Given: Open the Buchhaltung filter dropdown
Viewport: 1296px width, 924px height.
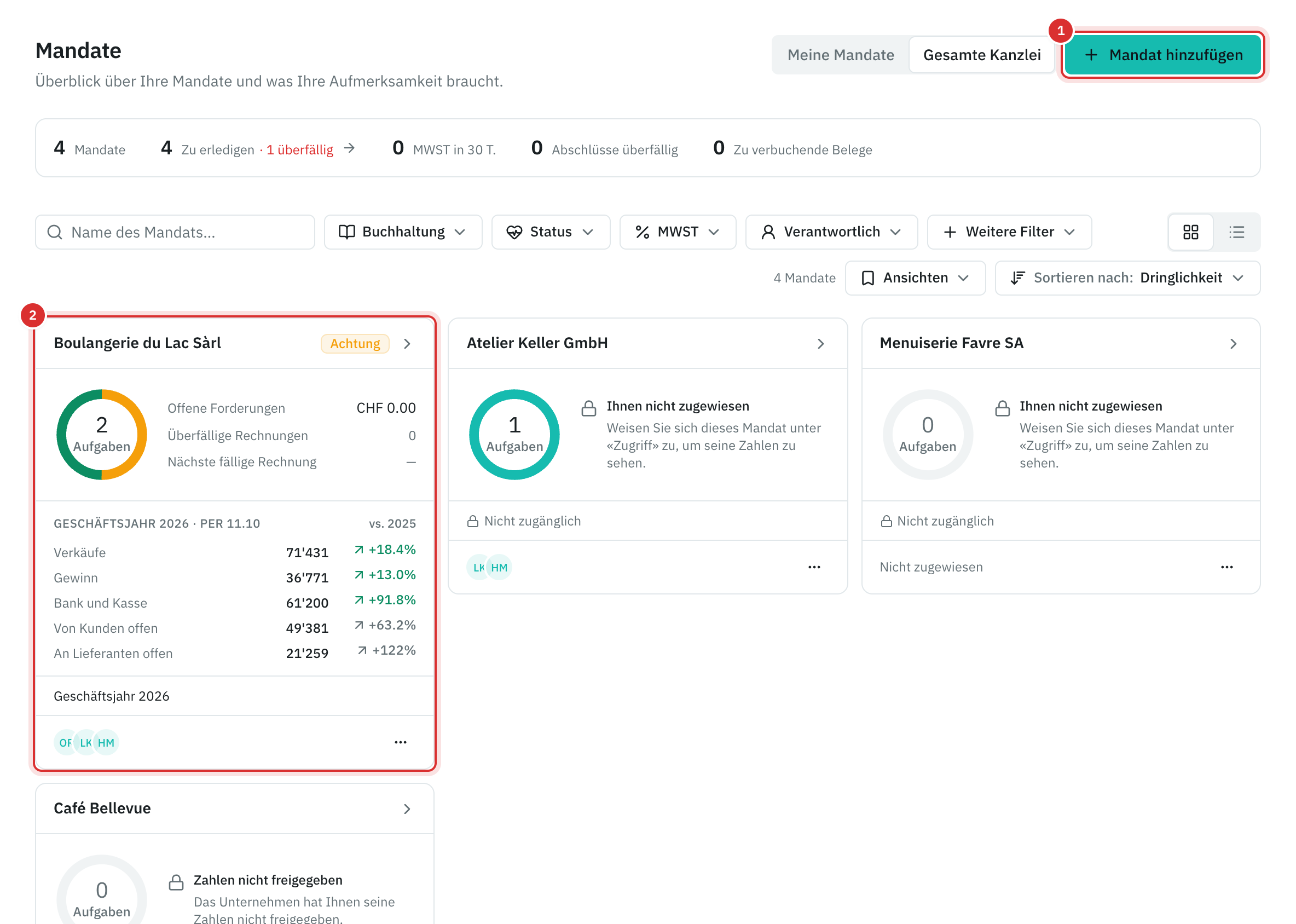Looking at the screenshot, I should 403,232.
